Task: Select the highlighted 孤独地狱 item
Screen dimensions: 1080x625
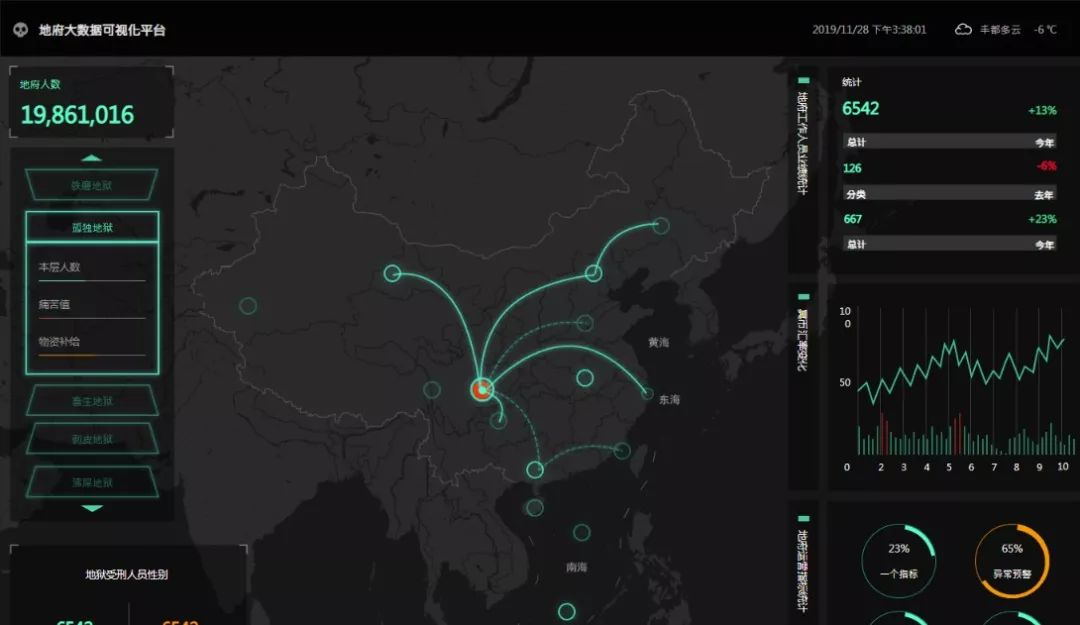Action: (x=92, y=227)
